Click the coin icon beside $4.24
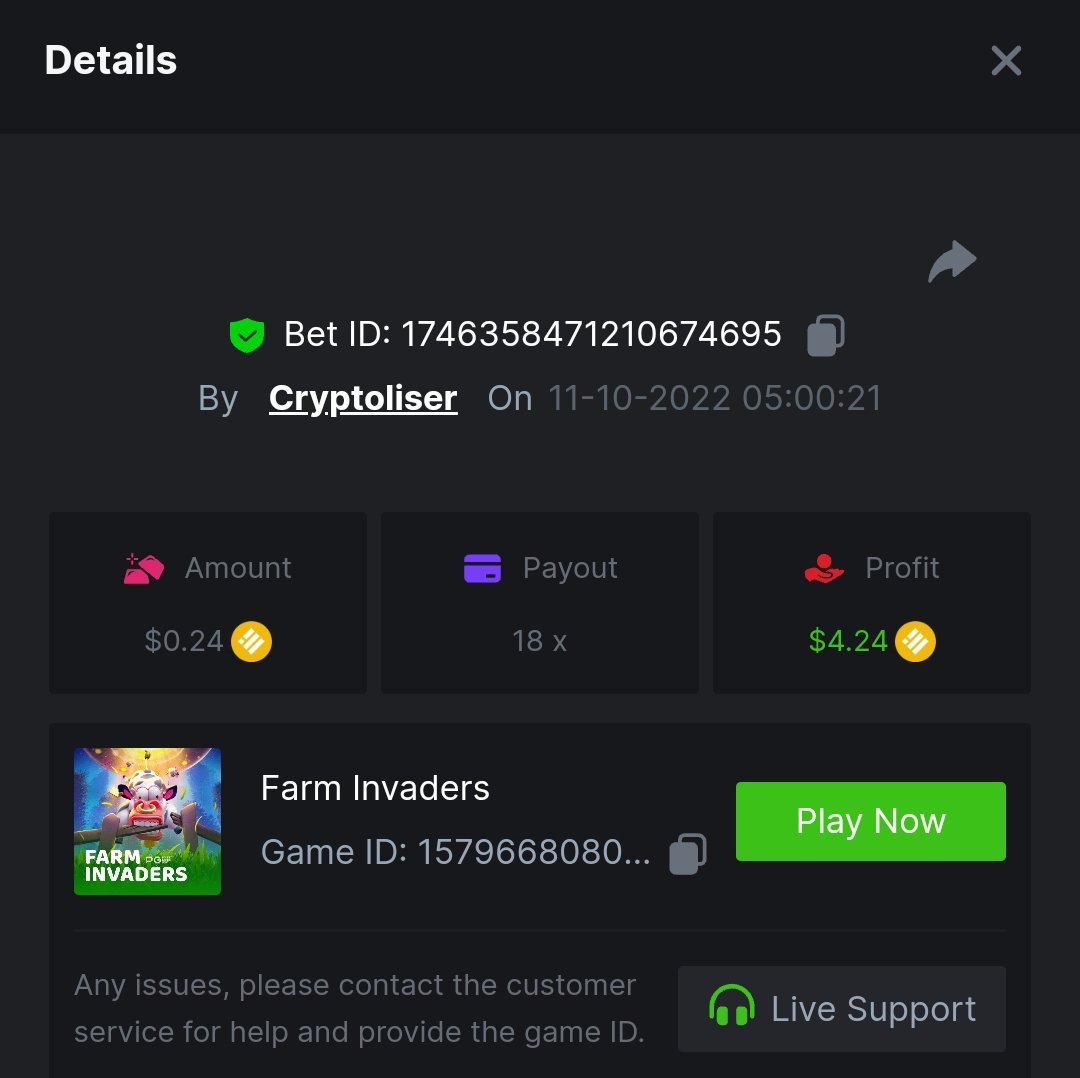 pyautogui.click(x=915, y=641)
